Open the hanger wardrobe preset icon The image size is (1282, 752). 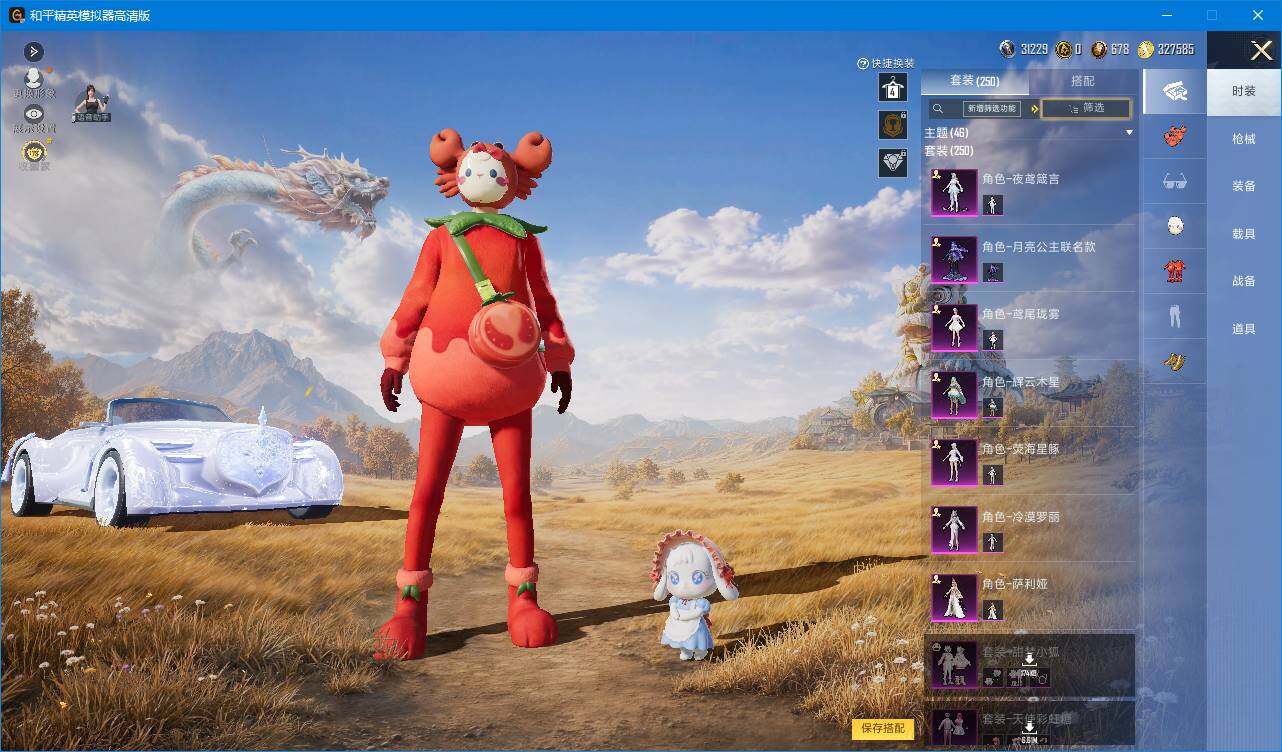click(893, 88)
